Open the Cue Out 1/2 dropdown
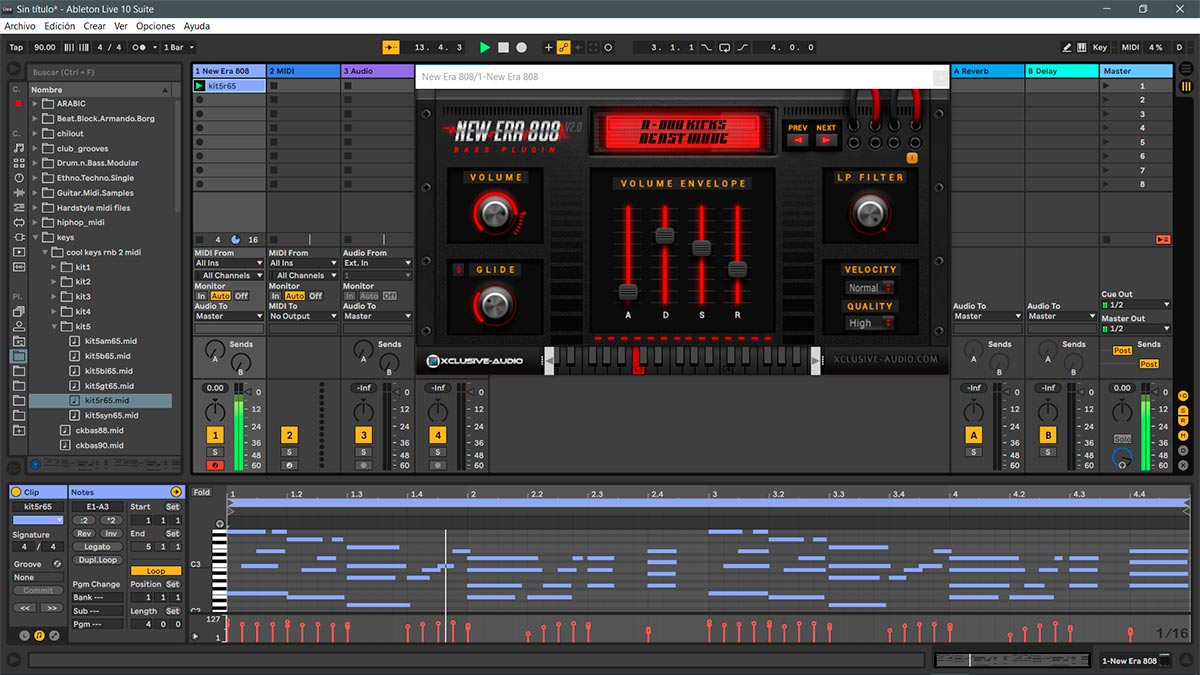Image resolution: width=1200 pixels, height=675 pixels. click(x=1136, y=305)
